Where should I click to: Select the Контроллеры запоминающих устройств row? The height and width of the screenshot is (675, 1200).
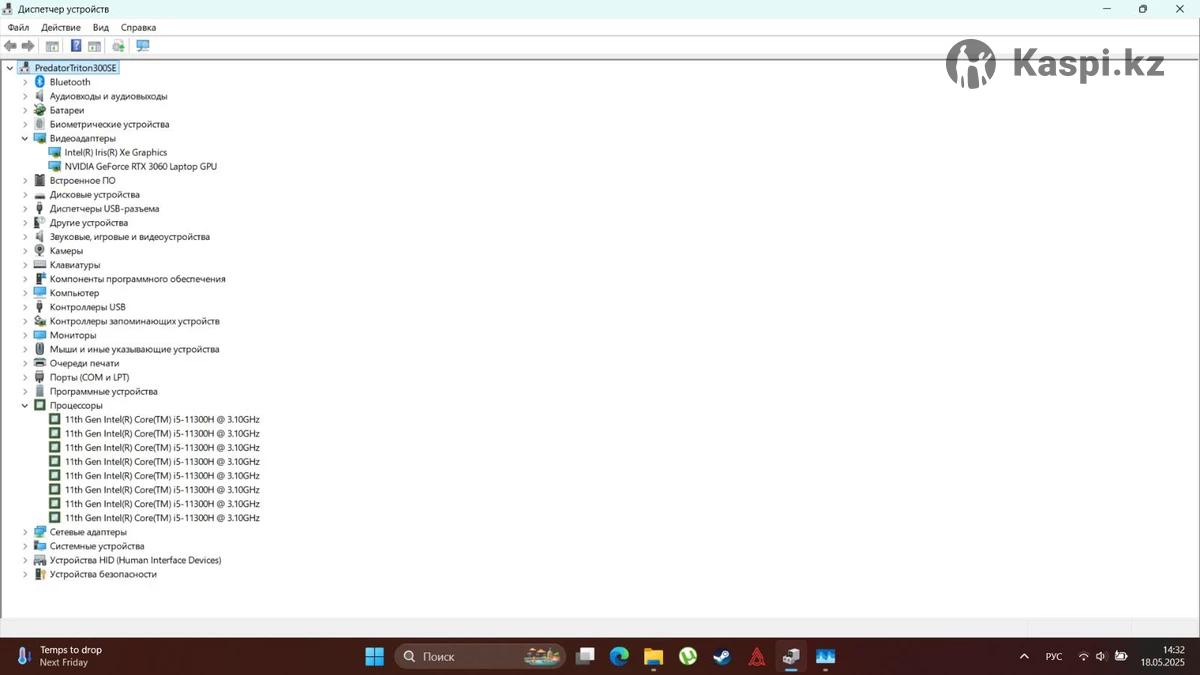pyautogui.click(x=135, y=321)
